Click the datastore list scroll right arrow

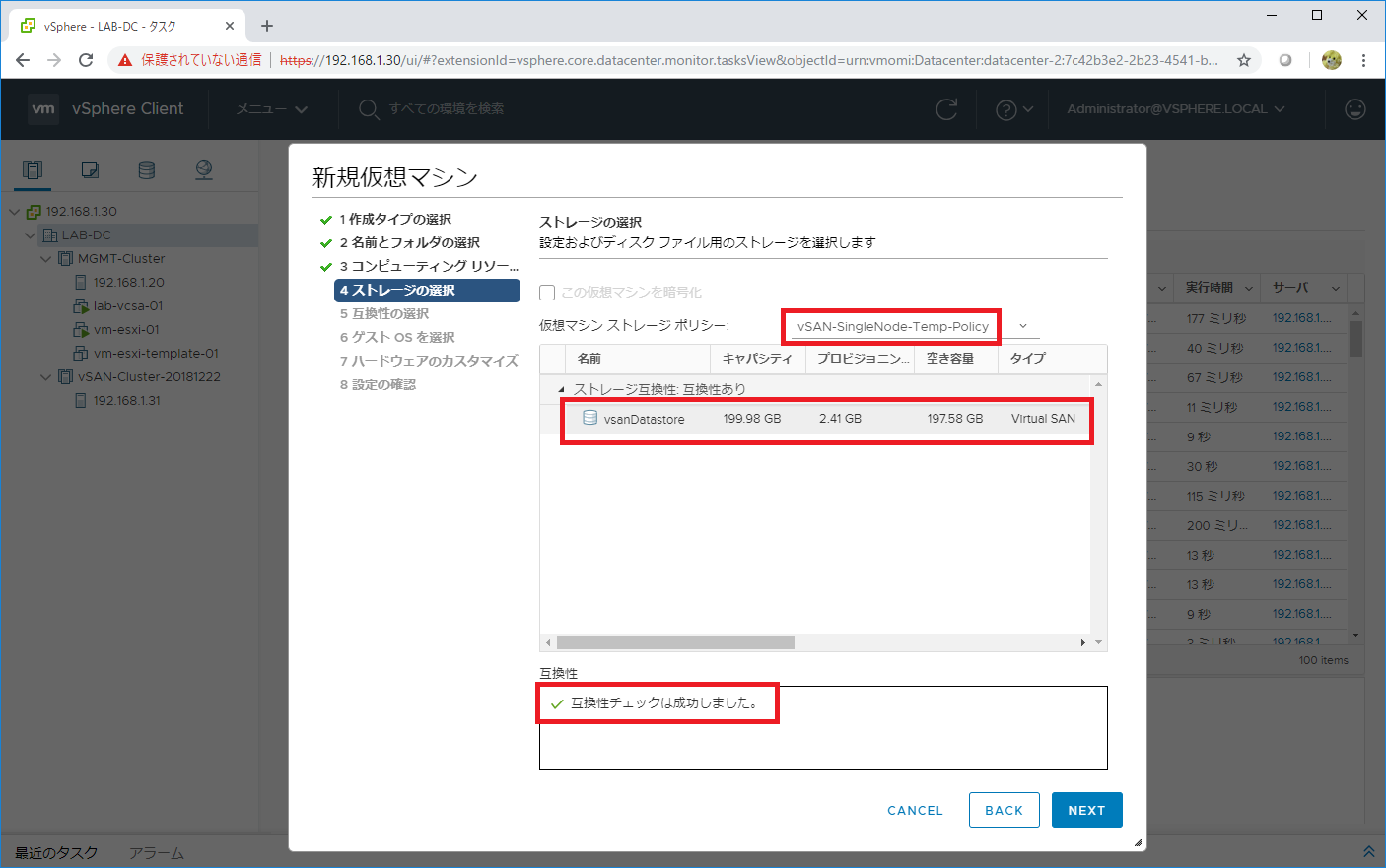pyautogui.click(x=1082, y=642)
